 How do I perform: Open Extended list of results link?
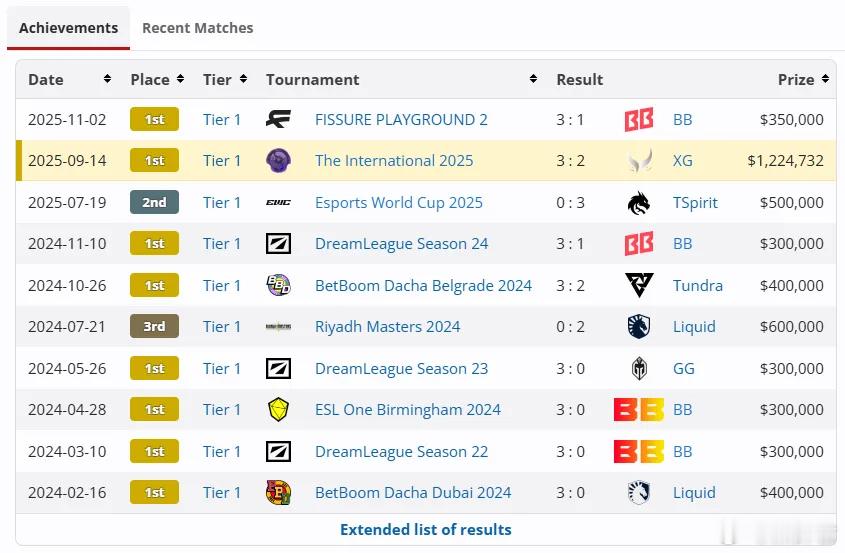point(426,529)
